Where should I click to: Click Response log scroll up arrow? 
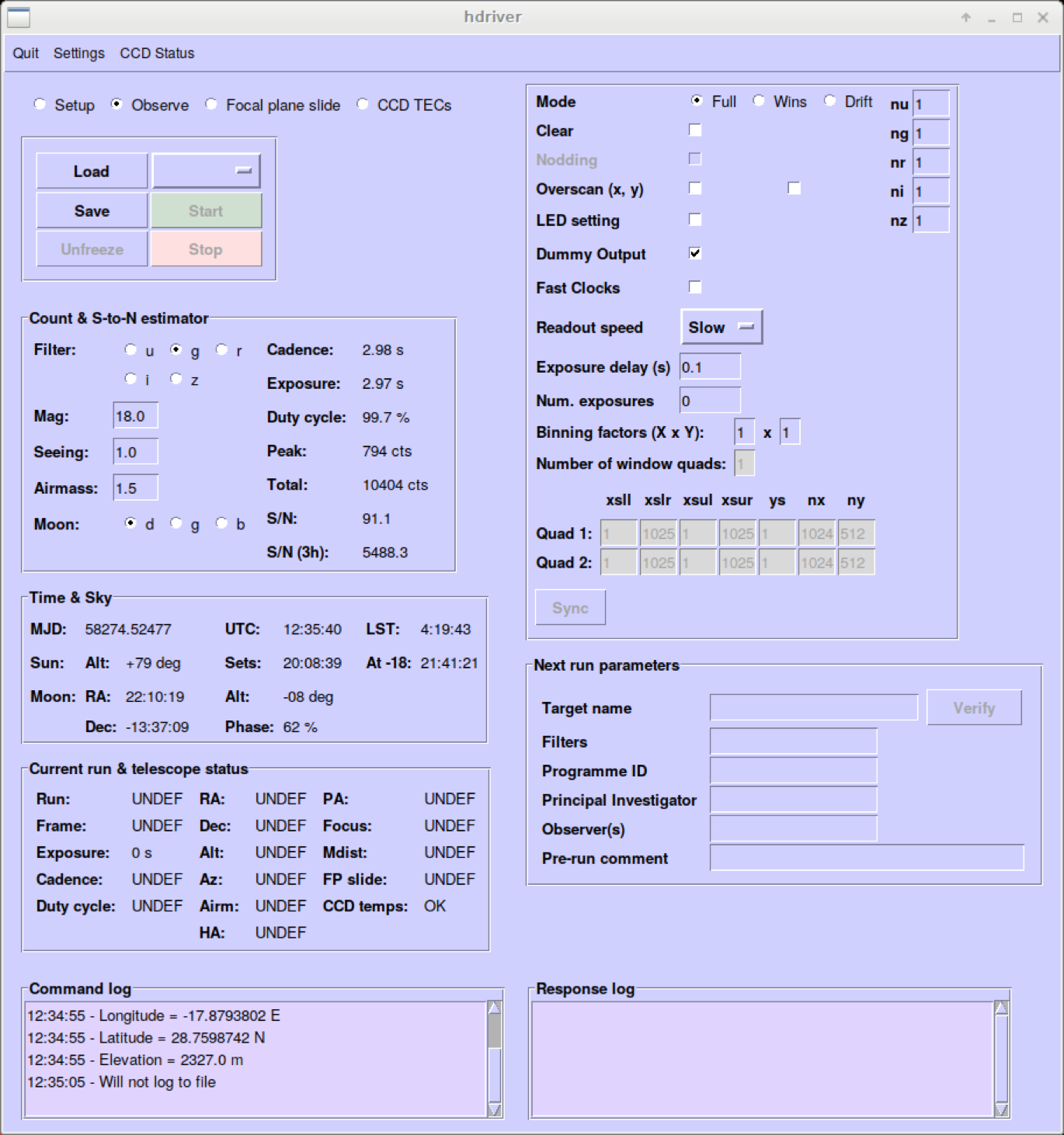point(1001,1008)
